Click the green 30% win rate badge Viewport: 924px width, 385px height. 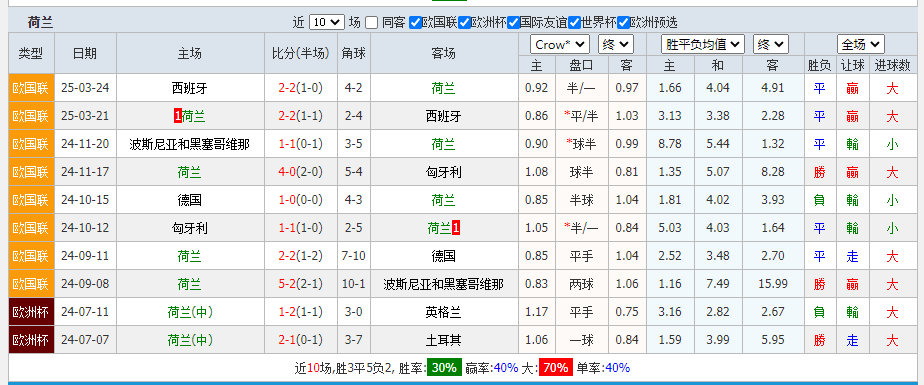444,368
